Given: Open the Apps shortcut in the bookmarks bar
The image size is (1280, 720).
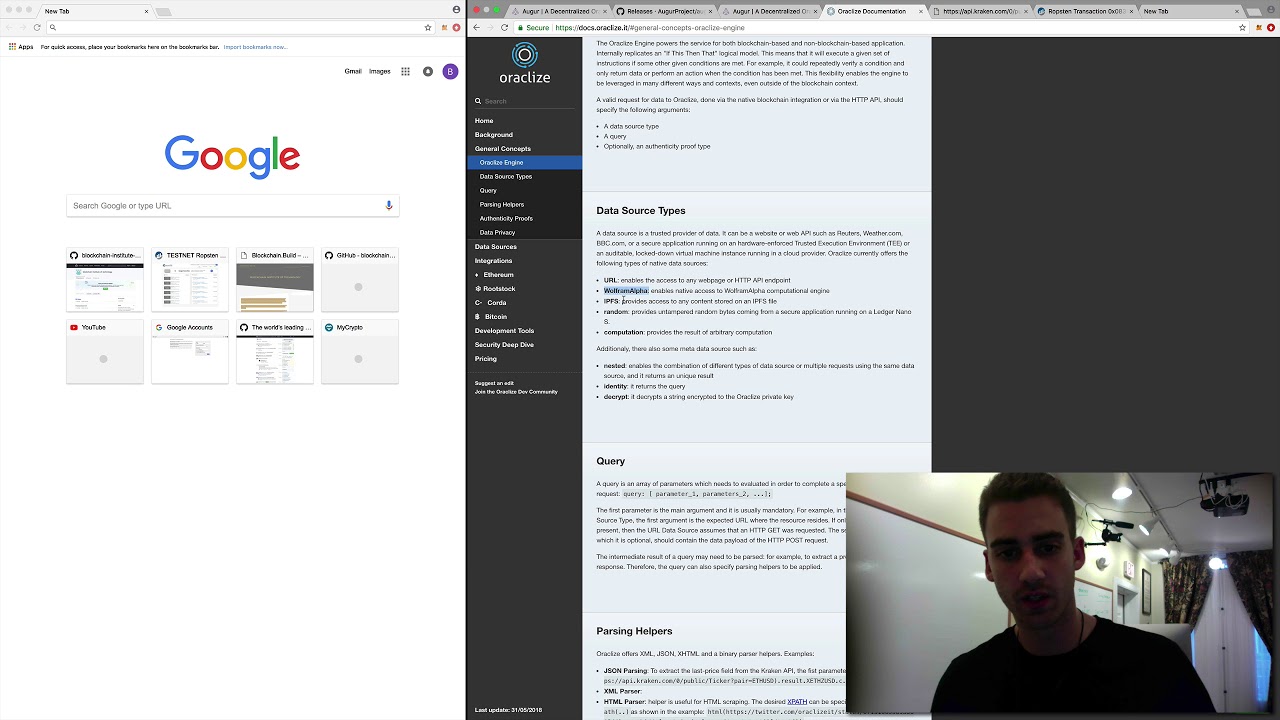Looking at the screenshot, I should click(x=21, y=47).
